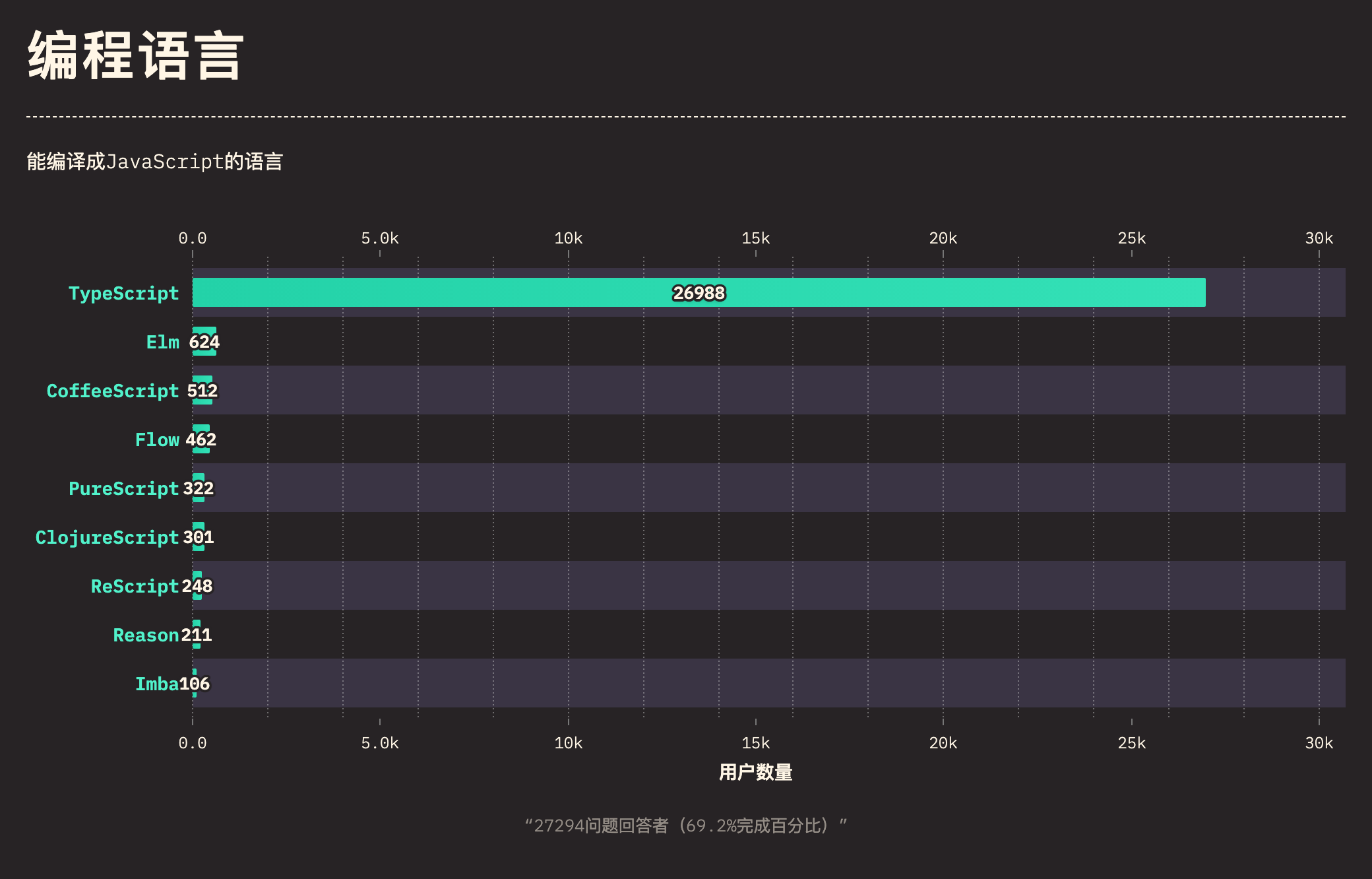This screenshot has height=879, width=1372.
Task: Click the PureScript bar showing 322
Action: (199, 488)
